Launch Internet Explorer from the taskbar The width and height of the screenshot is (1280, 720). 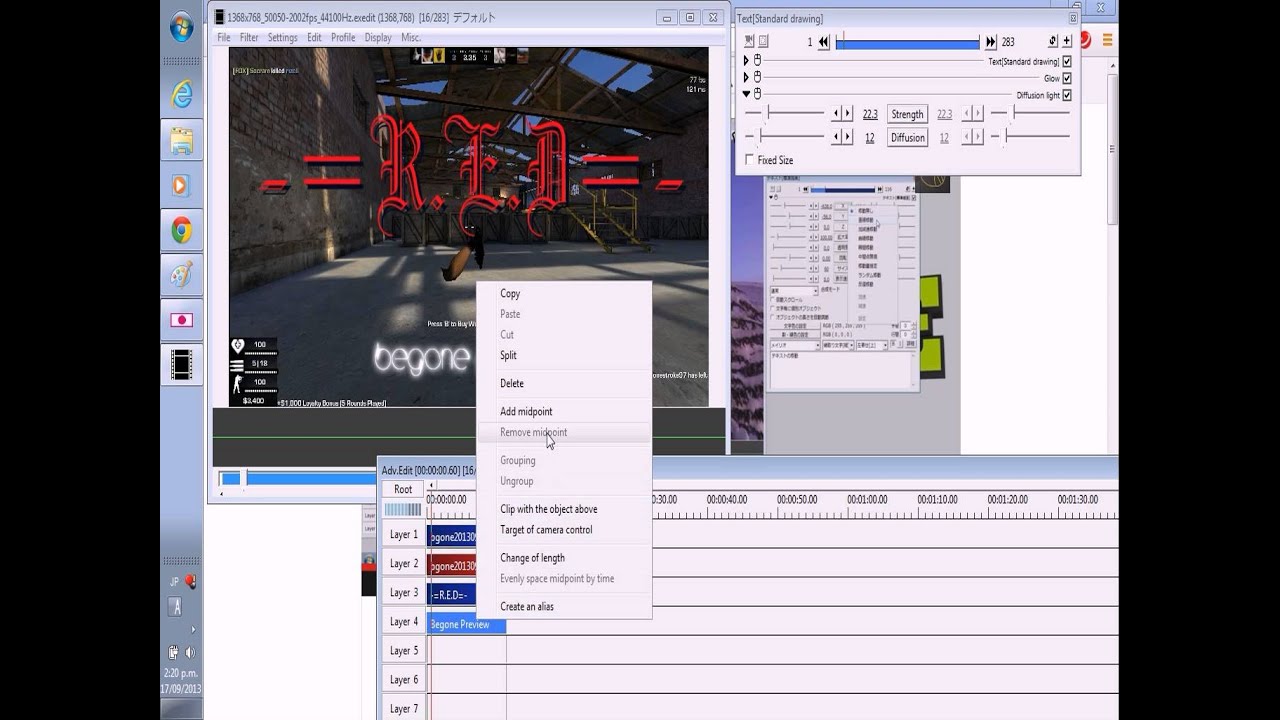[x=182, y=95]
